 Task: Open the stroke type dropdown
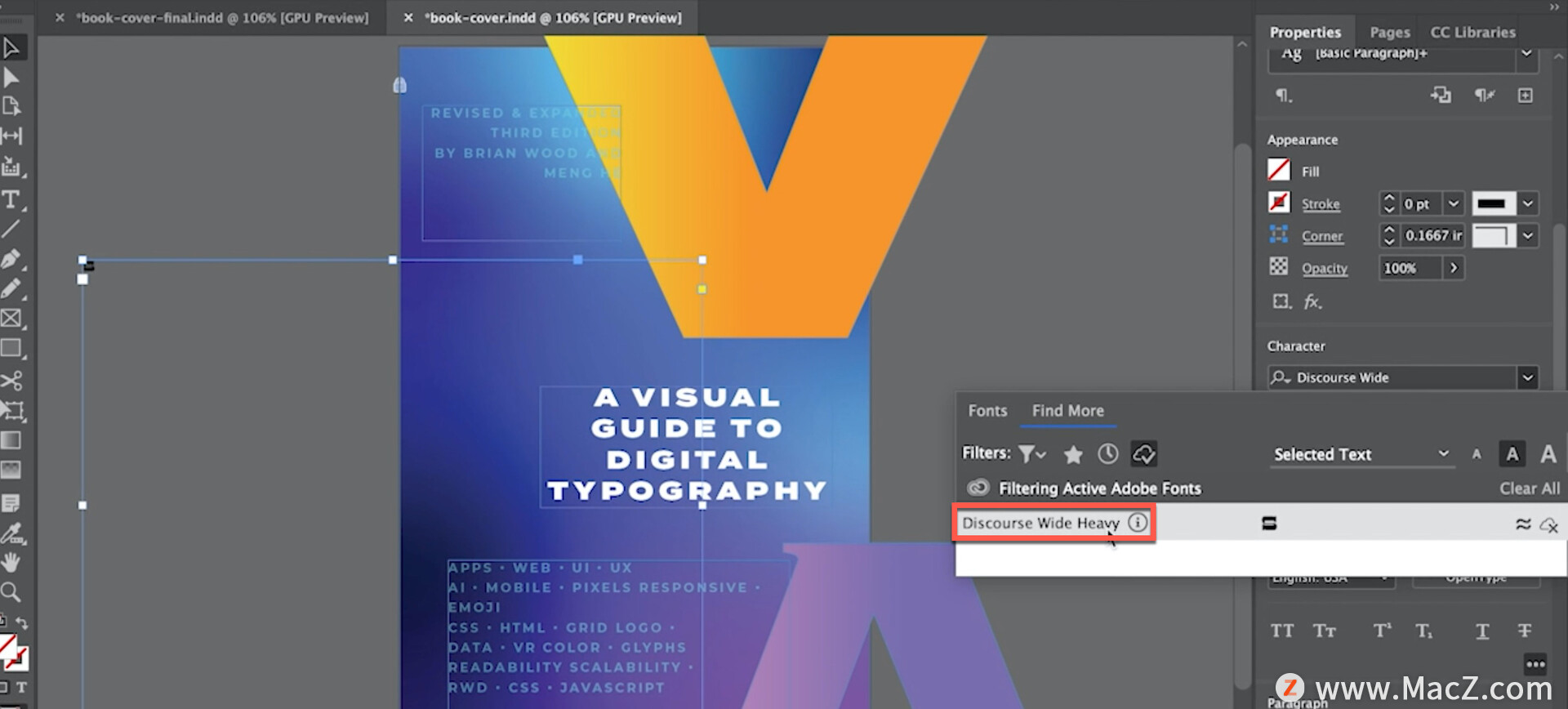tap(1528, 203)
